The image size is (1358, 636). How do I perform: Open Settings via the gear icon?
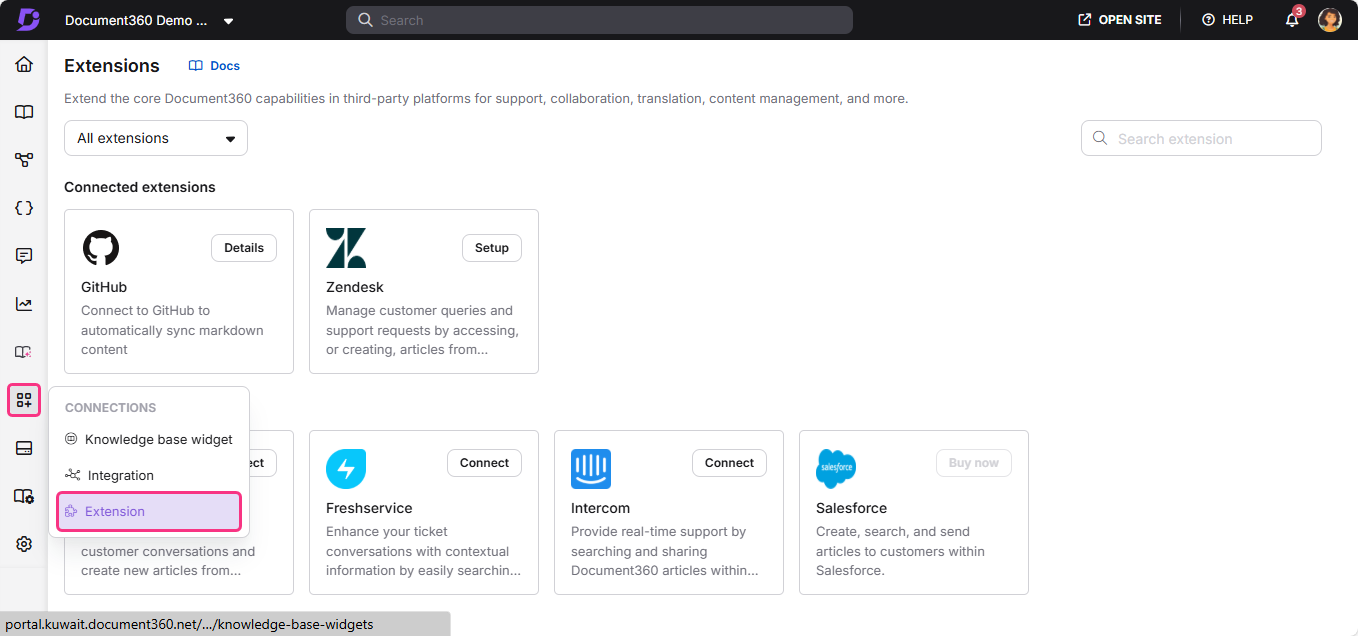pos(23,543)
